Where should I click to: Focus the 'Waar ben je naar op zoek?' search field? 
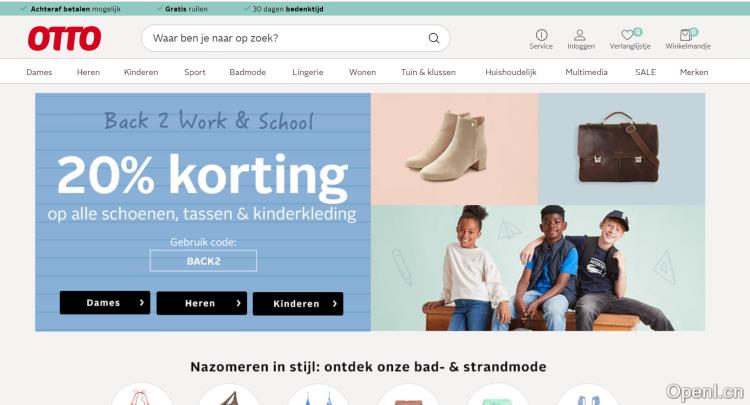(x=296, y=38)
